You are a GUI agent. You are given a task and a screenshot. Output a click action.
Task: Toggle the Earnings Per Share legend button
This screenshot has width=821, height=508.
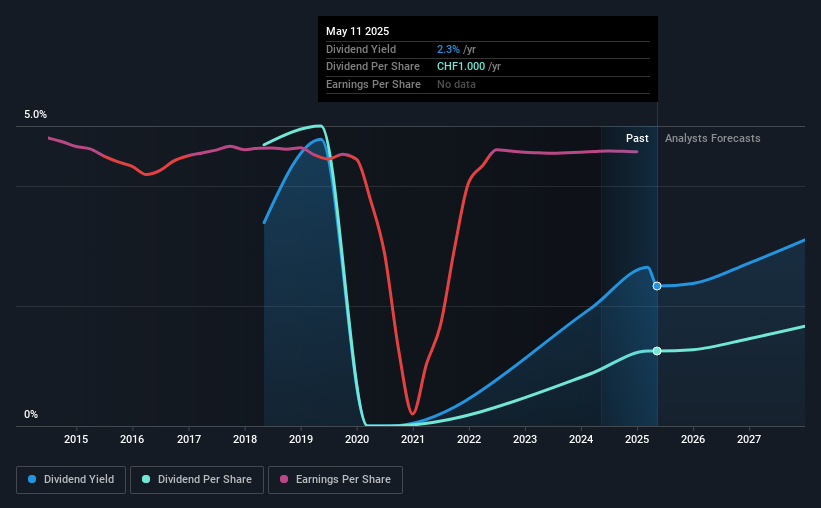tap(335, 480)
